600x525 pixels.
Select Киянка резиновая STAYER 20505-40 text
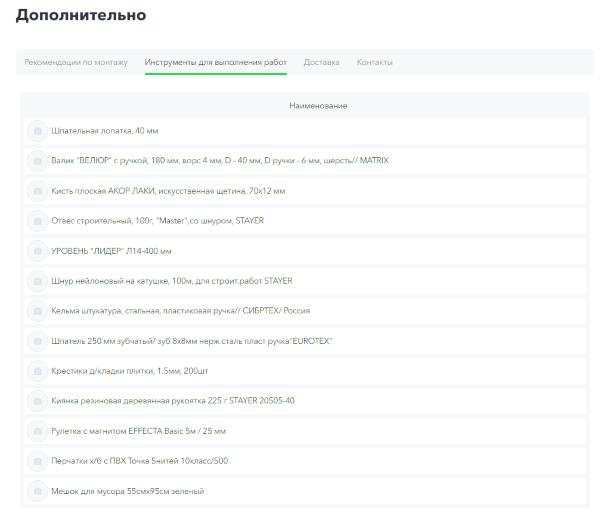click(x=173, y=401)
